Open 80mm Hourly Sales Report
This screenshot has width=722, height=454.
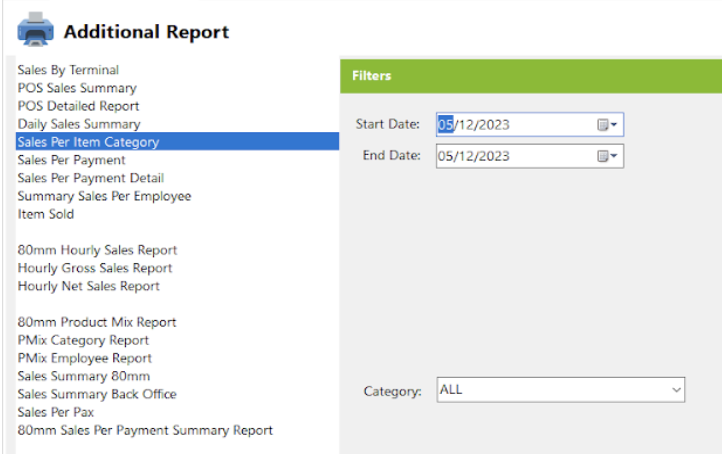[x=97, y=250]
